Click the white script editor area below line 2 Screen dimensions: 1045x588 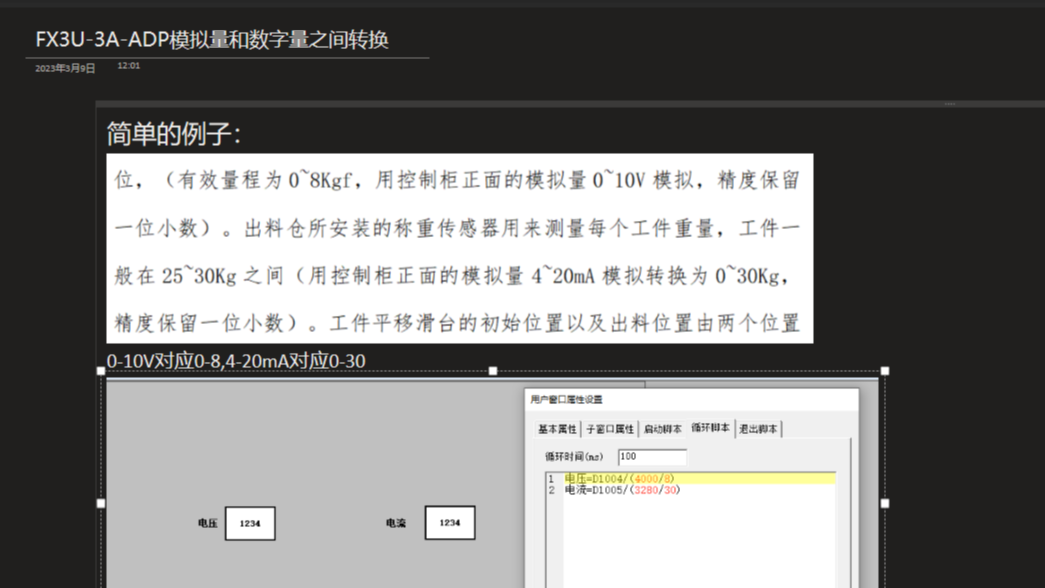660,530
